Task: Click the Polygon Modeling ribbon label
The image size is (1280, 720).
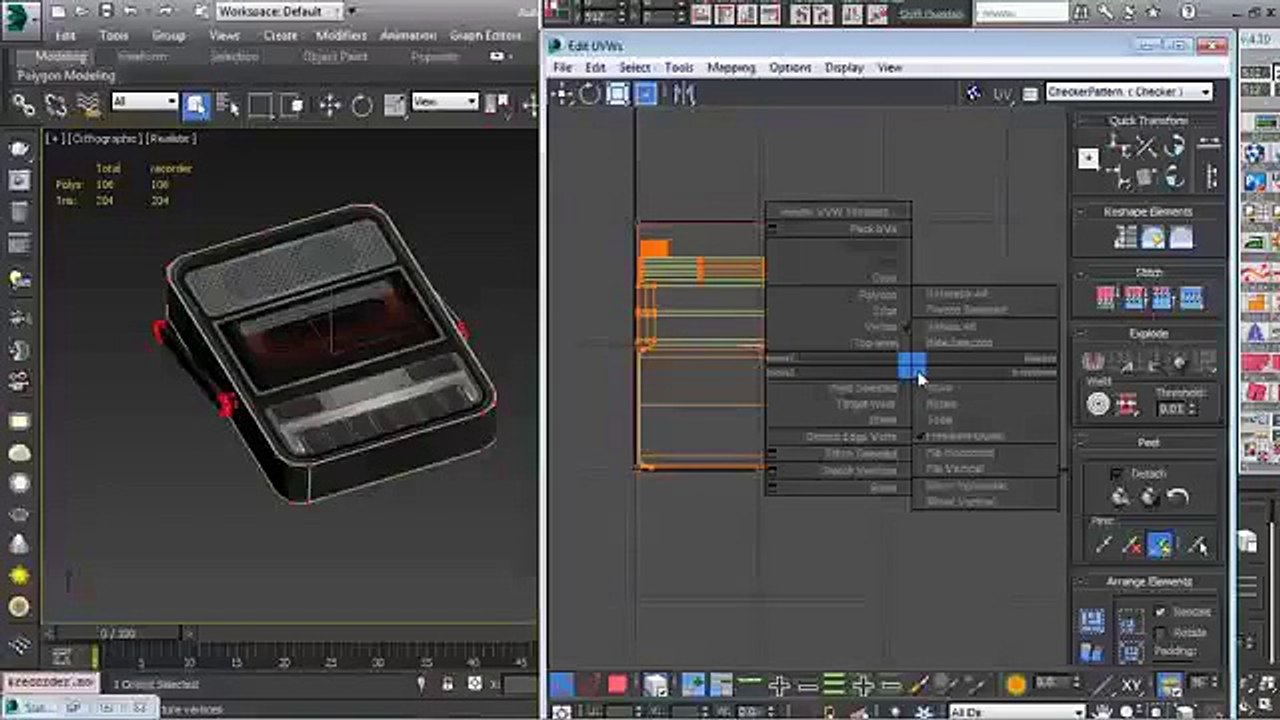Action: coord(66,76)
